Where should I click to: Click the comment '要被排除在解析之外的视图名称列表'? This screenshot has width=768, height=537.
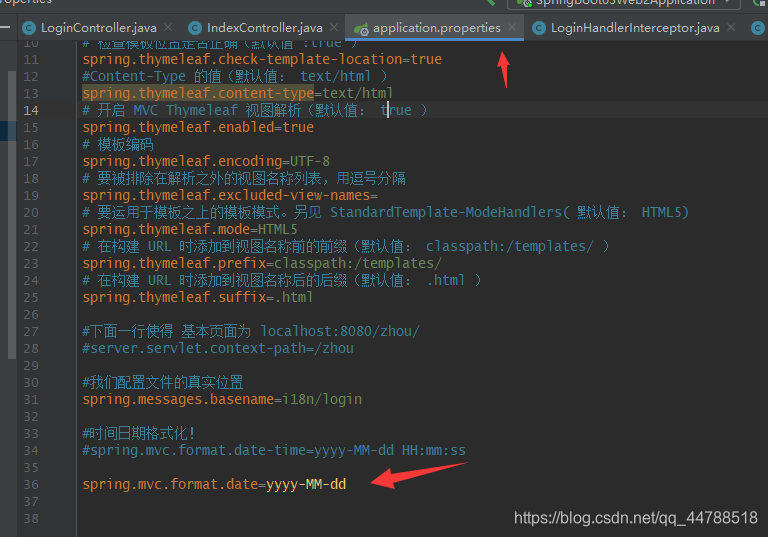tap(244, 178)
